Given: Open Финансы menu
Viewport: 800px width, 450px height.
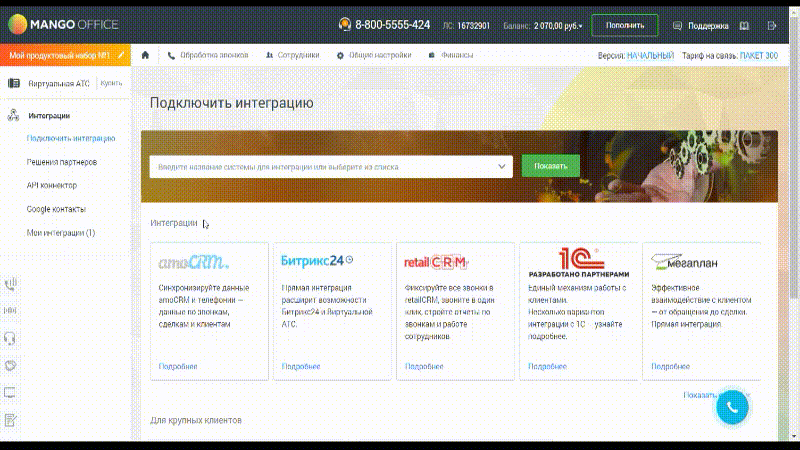Looking at the screenshot, I should [451, 55].
